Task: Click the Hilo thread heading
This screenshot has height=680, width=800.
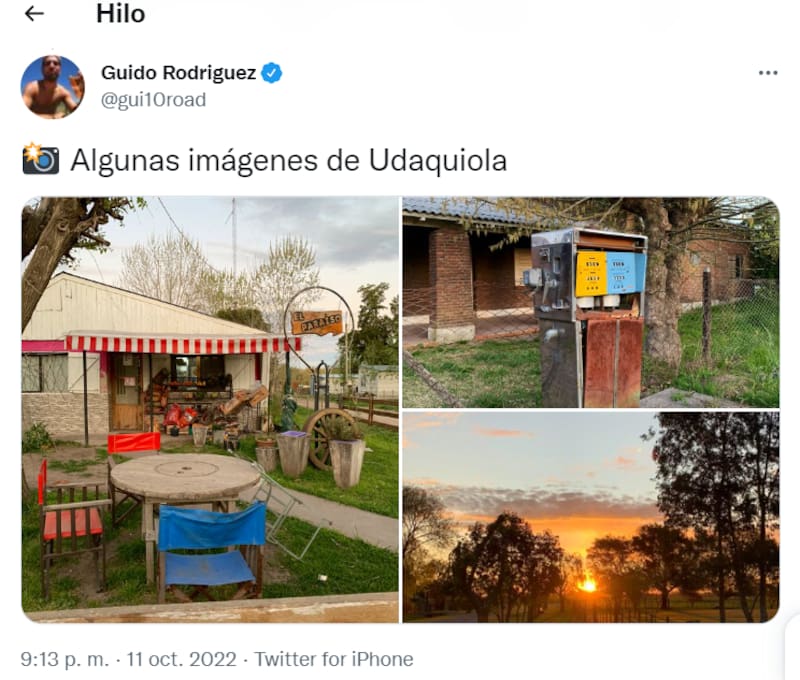Action: (x=120, y=14)
